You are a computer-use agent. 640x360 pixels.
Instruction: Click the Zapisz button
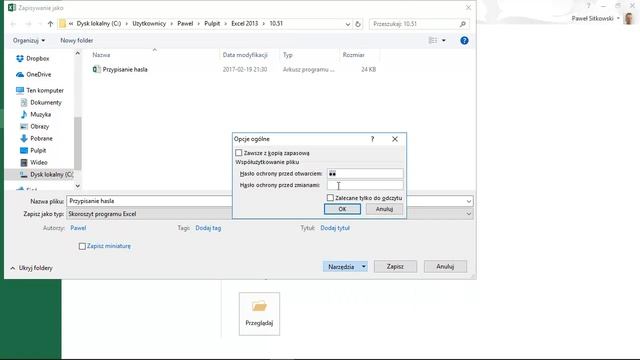point(395,267)
